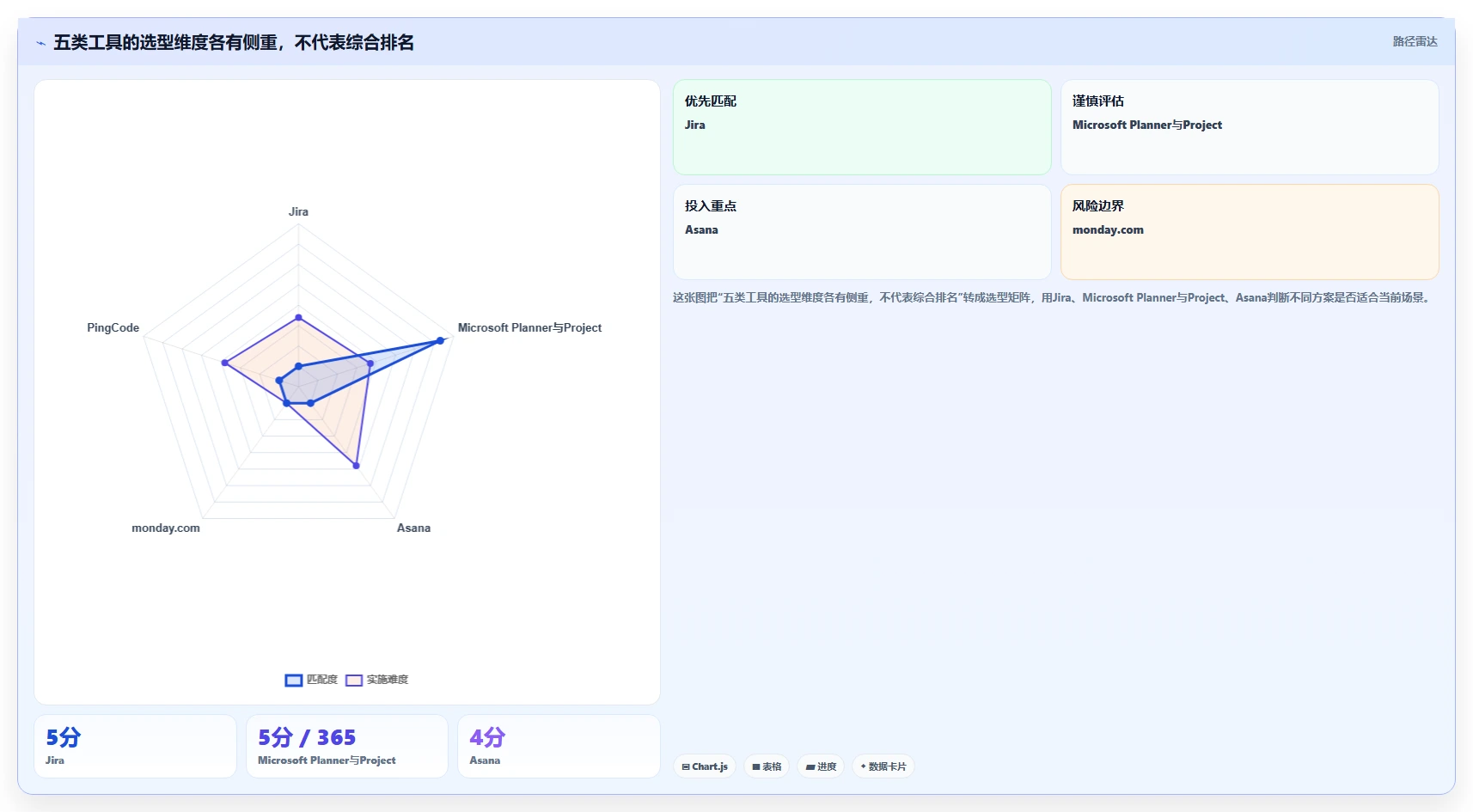1473x812 pixels.
Task: Open the Chart.js chip
Action: coord(705,766)
